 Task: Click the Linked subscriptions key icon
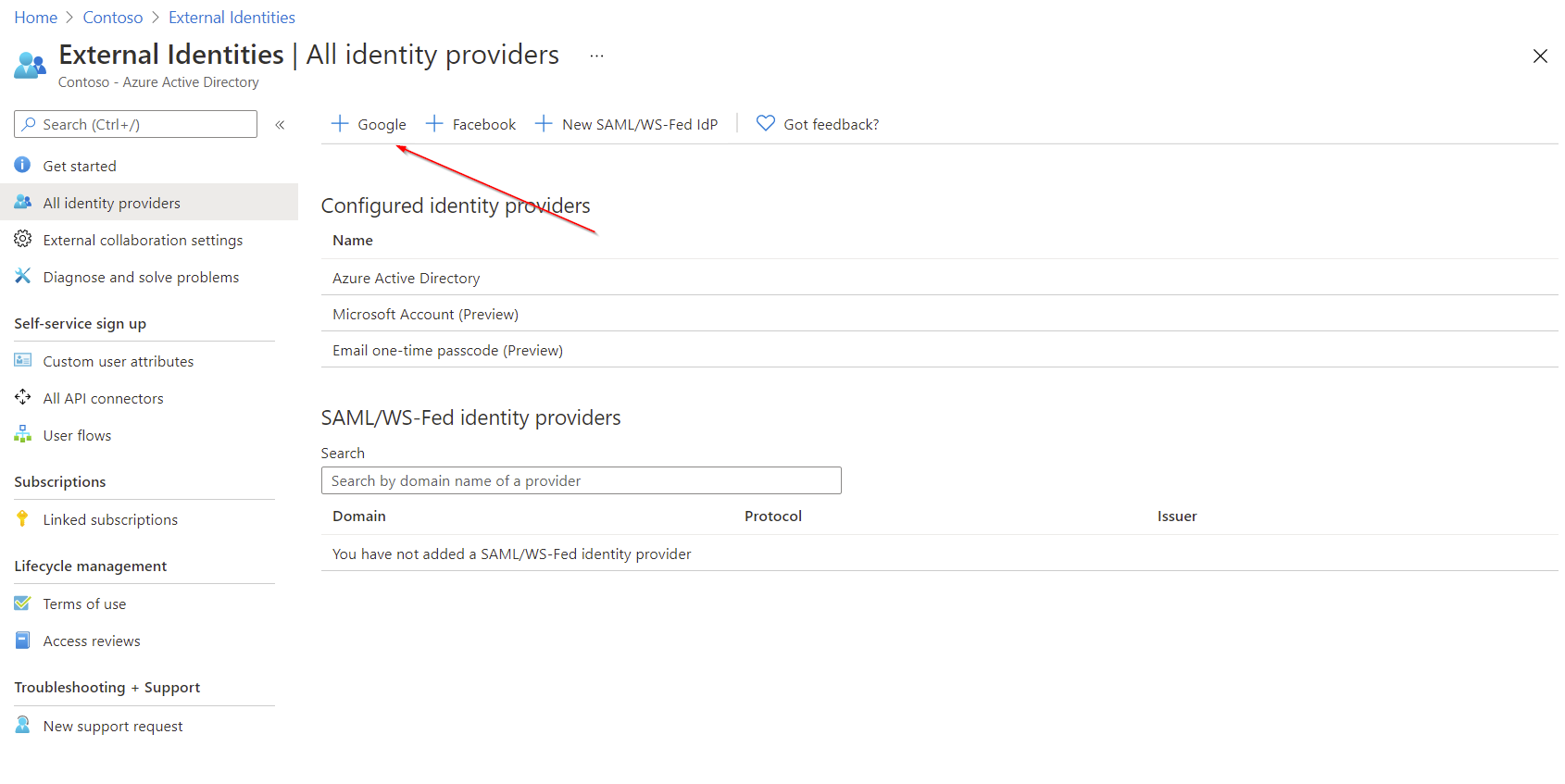tap(22, 518)
